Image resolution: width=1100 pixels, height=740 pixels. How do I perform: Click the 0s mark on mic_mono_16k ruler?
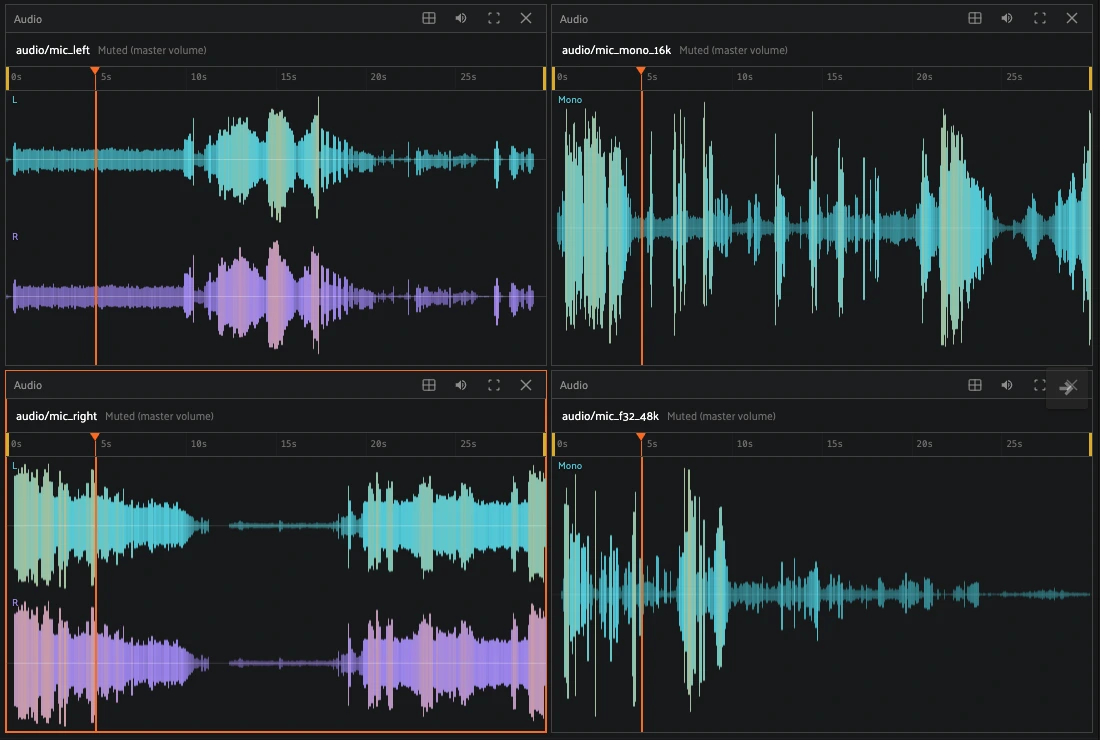pyautogui.click(x=562, y=76)
